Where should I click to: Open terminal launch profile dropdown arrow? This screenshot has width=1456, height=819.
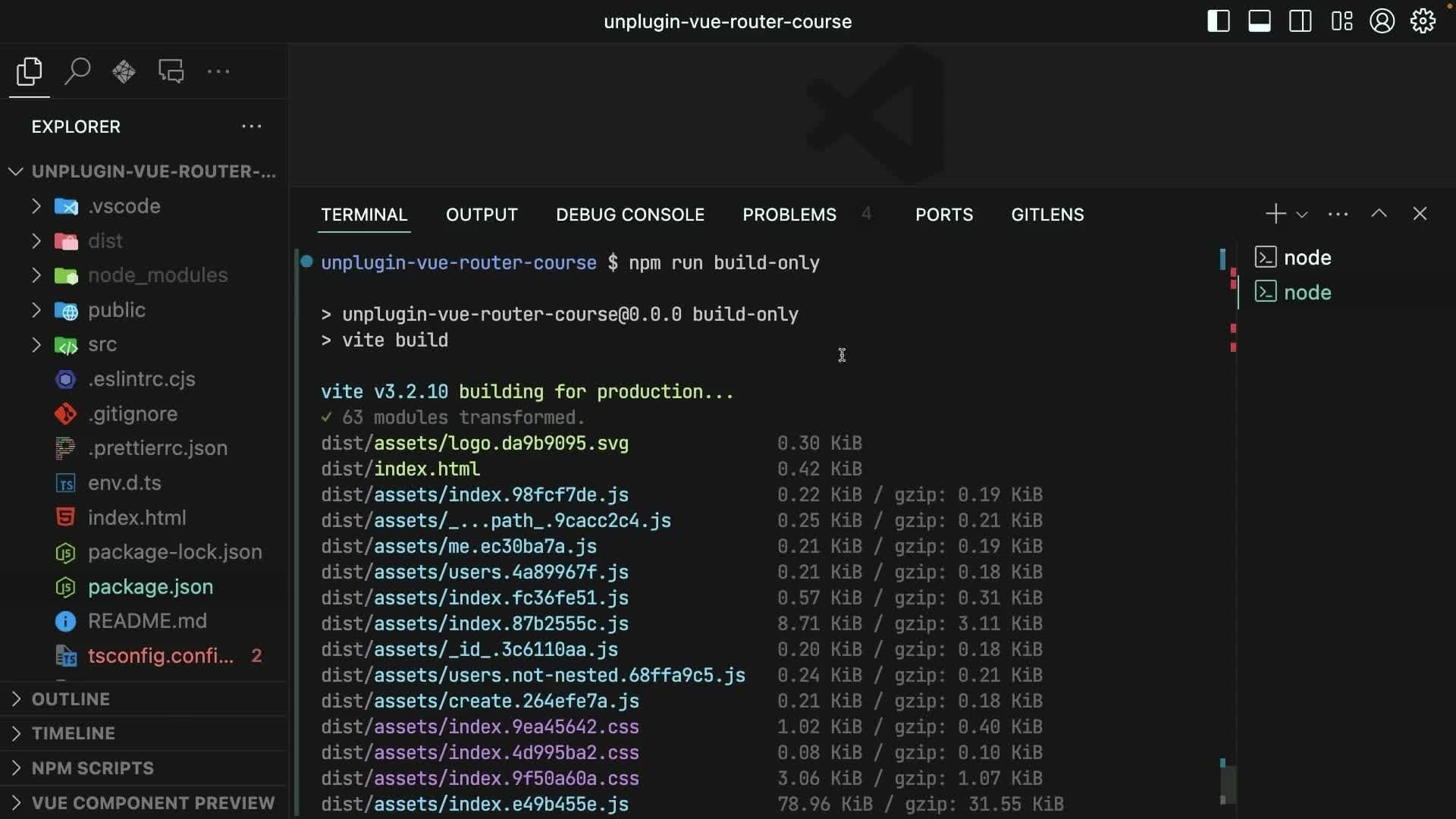point(1302,215)
